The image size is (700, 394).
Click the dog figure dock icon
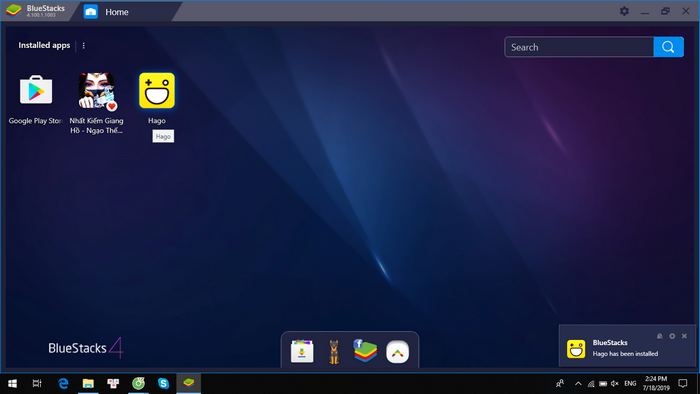[333, 352]
